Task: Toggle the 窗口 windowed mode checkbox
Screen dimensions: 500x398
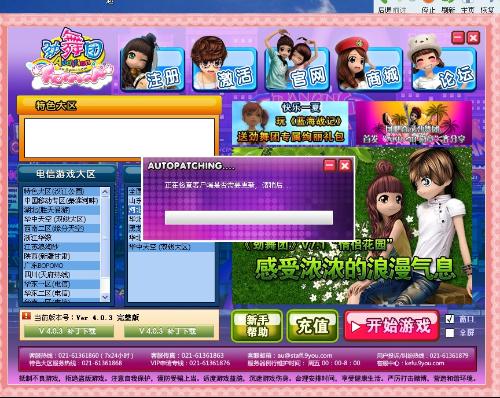Action: (450, 319)
